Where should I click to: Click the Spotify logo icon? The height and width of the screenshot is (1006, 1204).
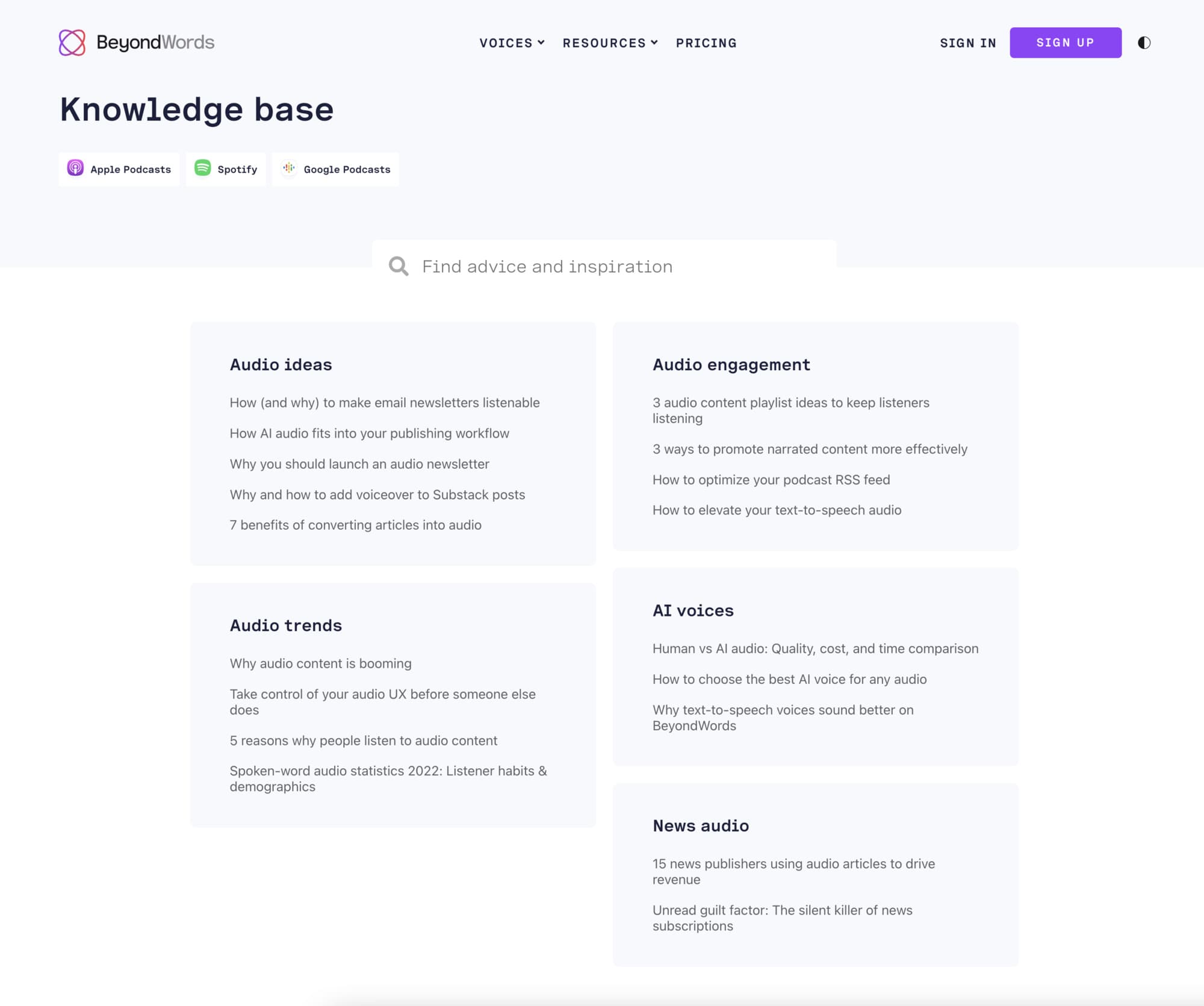(x=203, y=168)
